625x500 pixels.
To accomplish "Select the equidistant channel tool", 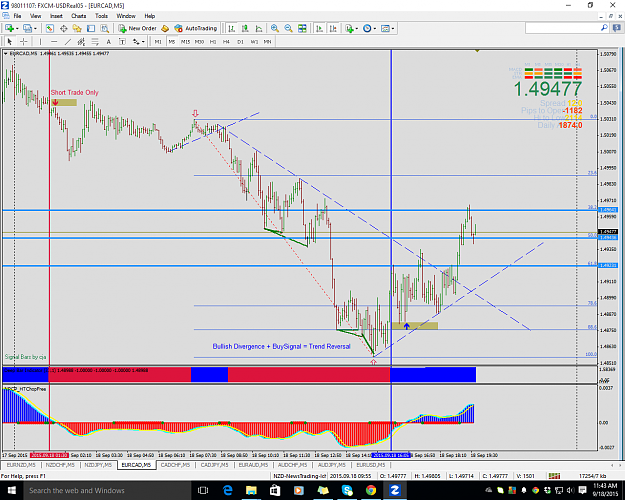I will coord(81,41).
